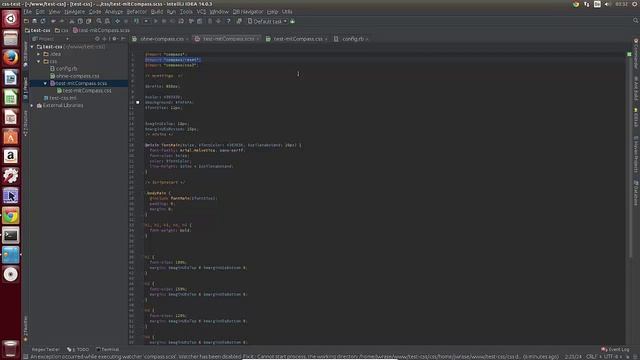
Task: Click the CRLF line separator selector
Action: click(x=592, y=357)
